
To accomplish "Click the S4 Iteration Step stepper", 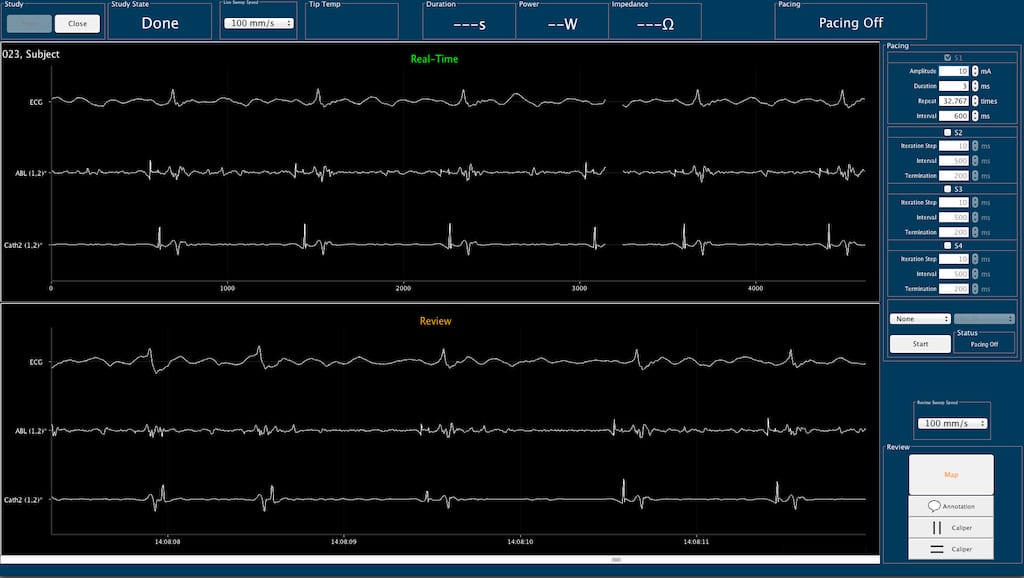I will point(975,259).
